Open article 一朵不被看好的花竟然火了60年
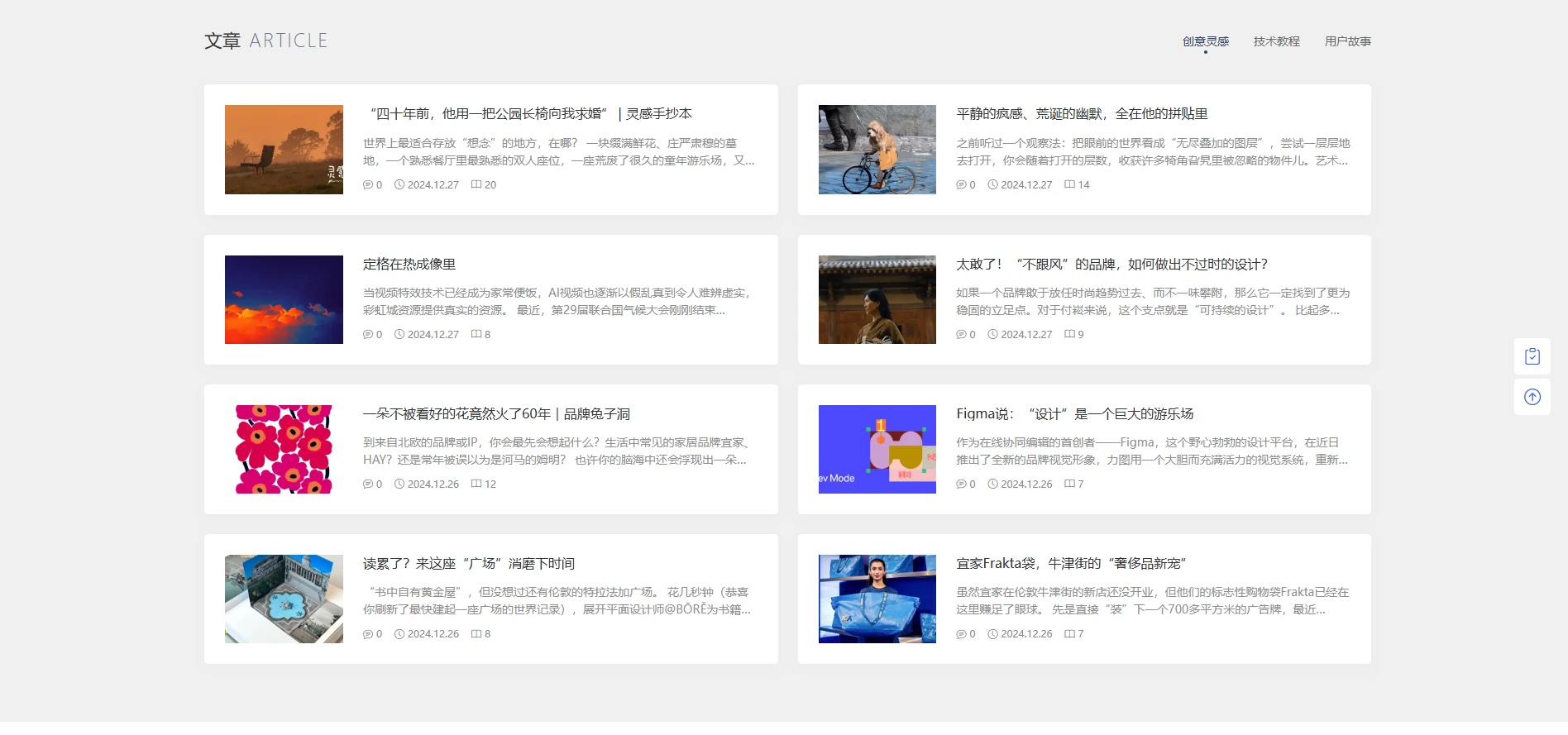The height and width of the screenshot is (735, 1568). click(x=497, y=414)
